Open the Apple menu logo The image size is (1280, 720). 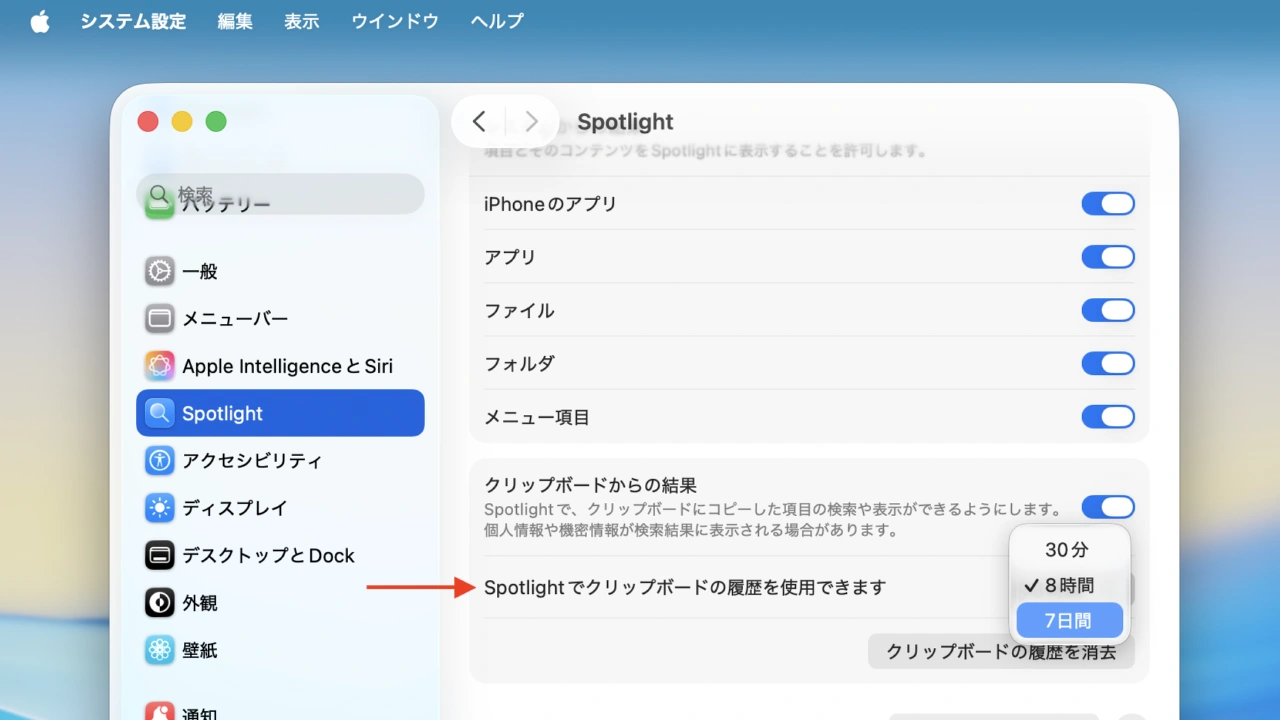coord(40,21)
